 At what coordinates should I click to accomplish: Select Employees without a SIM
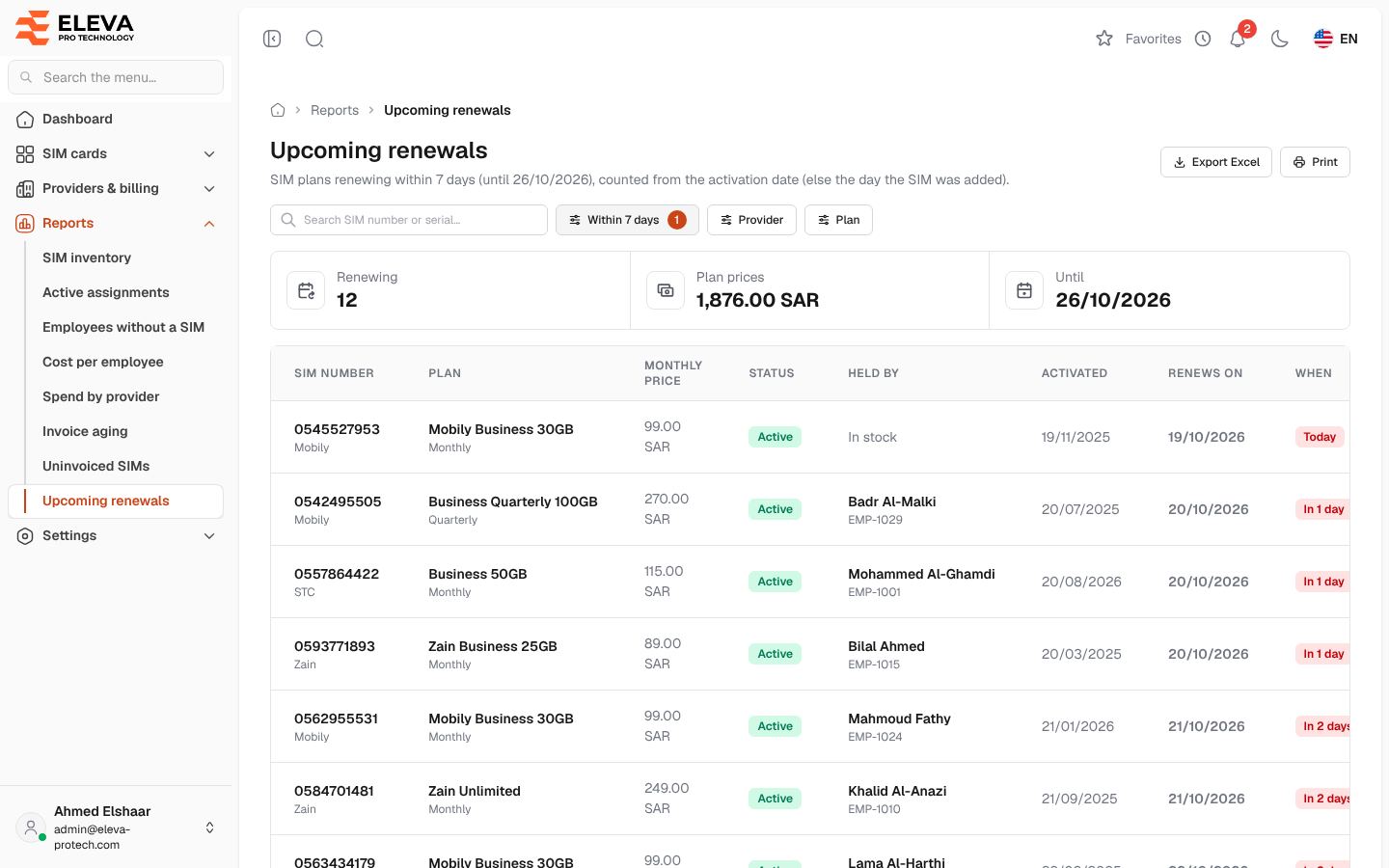[123, 327]
